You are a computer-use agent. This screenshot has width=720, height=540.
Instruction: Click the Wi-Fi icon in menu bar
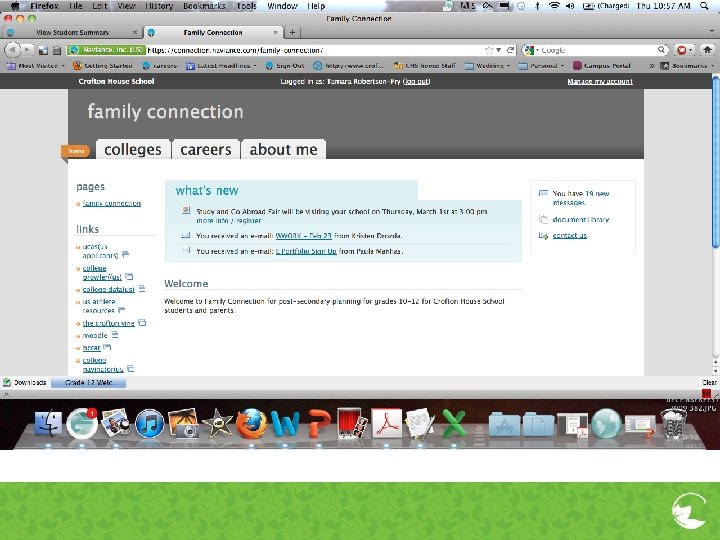point(554,6)
